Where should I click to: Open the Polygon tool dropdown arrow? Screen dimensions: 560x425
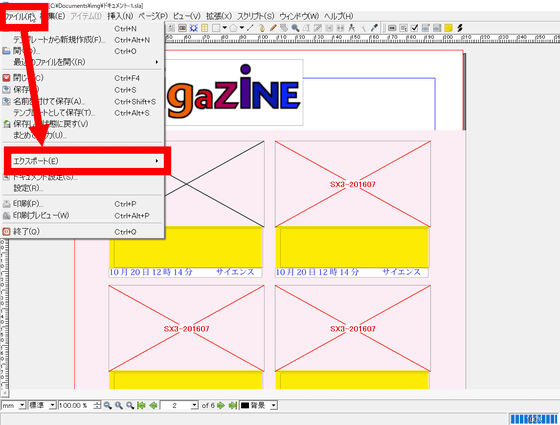tap(242, 28)
